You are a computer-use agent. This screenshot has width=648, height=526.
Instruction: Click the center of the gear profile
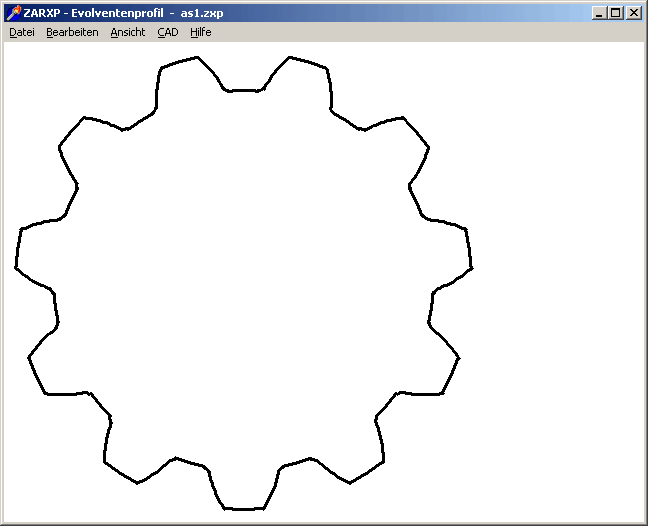[243, 282]
